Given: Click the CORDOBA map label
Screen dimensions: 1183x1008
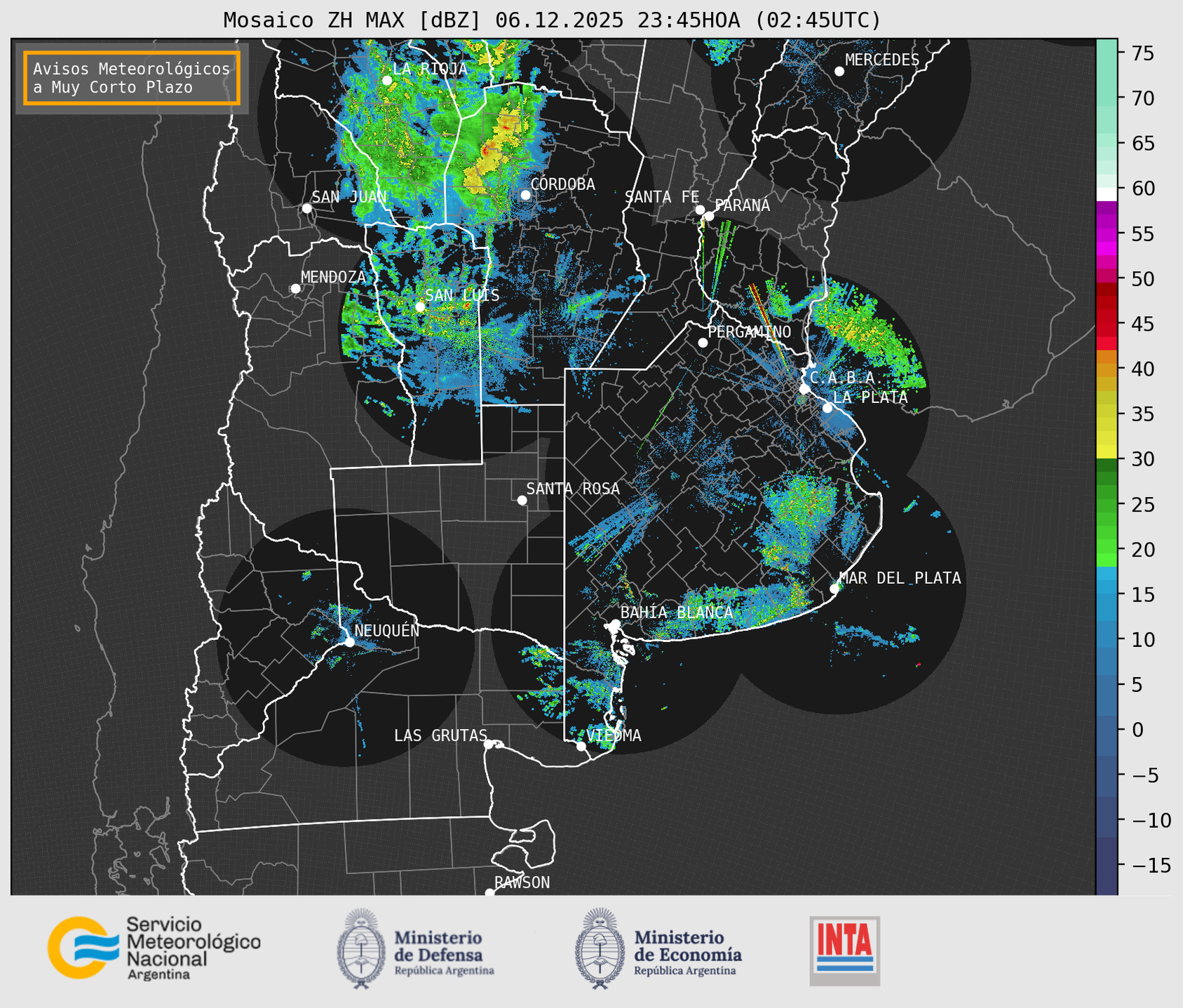Looking at the screenshot, I should pos(563,184).
